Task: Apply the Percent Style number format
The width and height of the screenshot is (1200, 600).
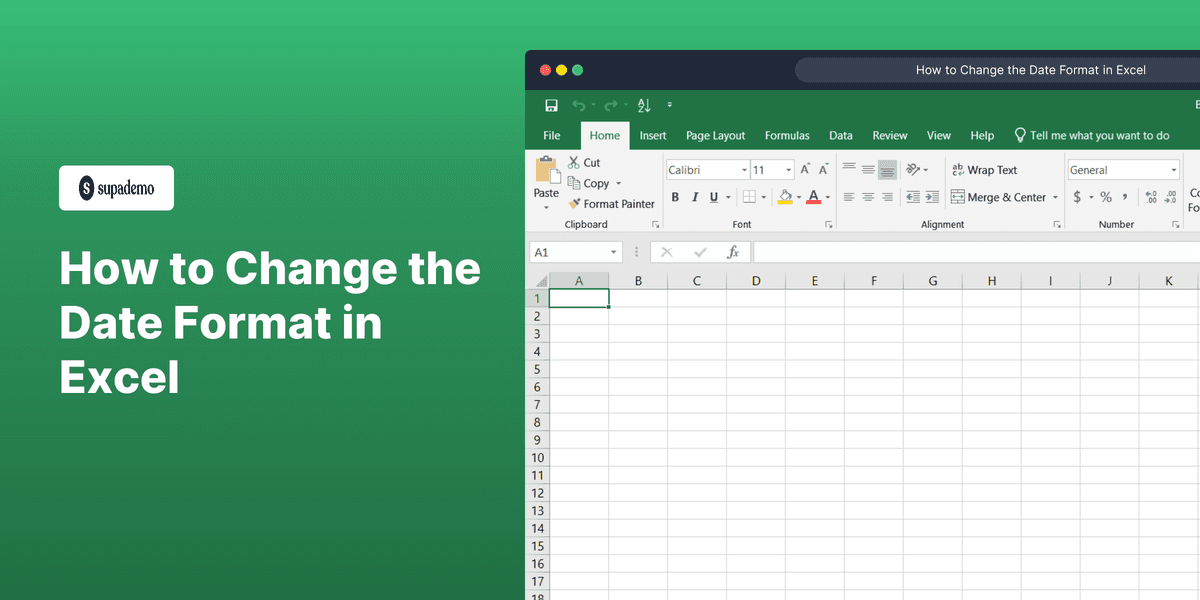Action: point(1106,197)
